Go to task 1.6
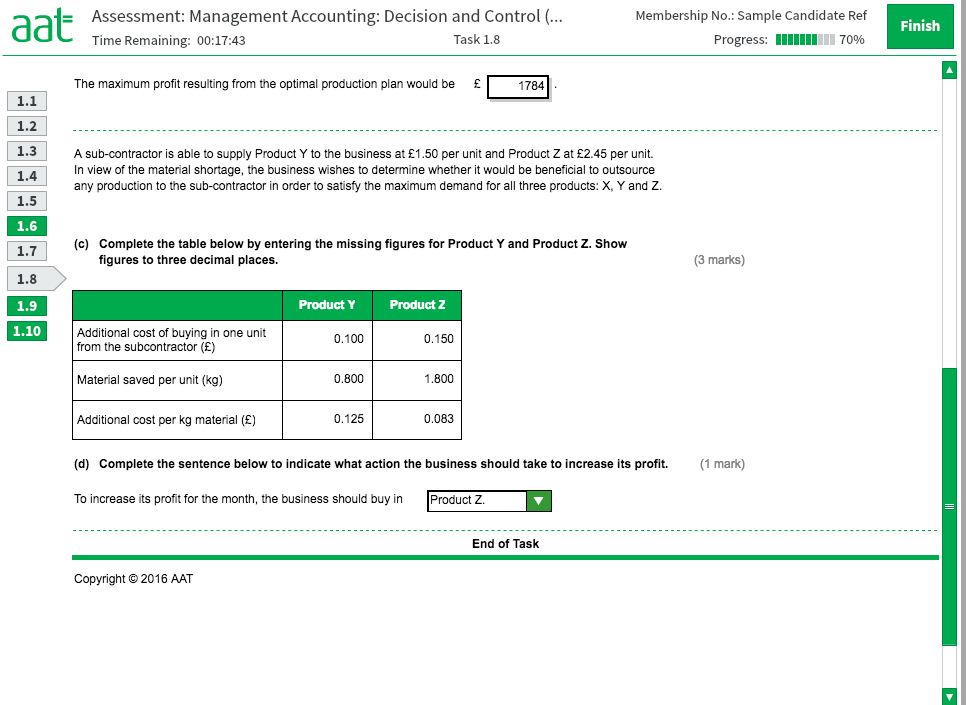 (27, 226)
